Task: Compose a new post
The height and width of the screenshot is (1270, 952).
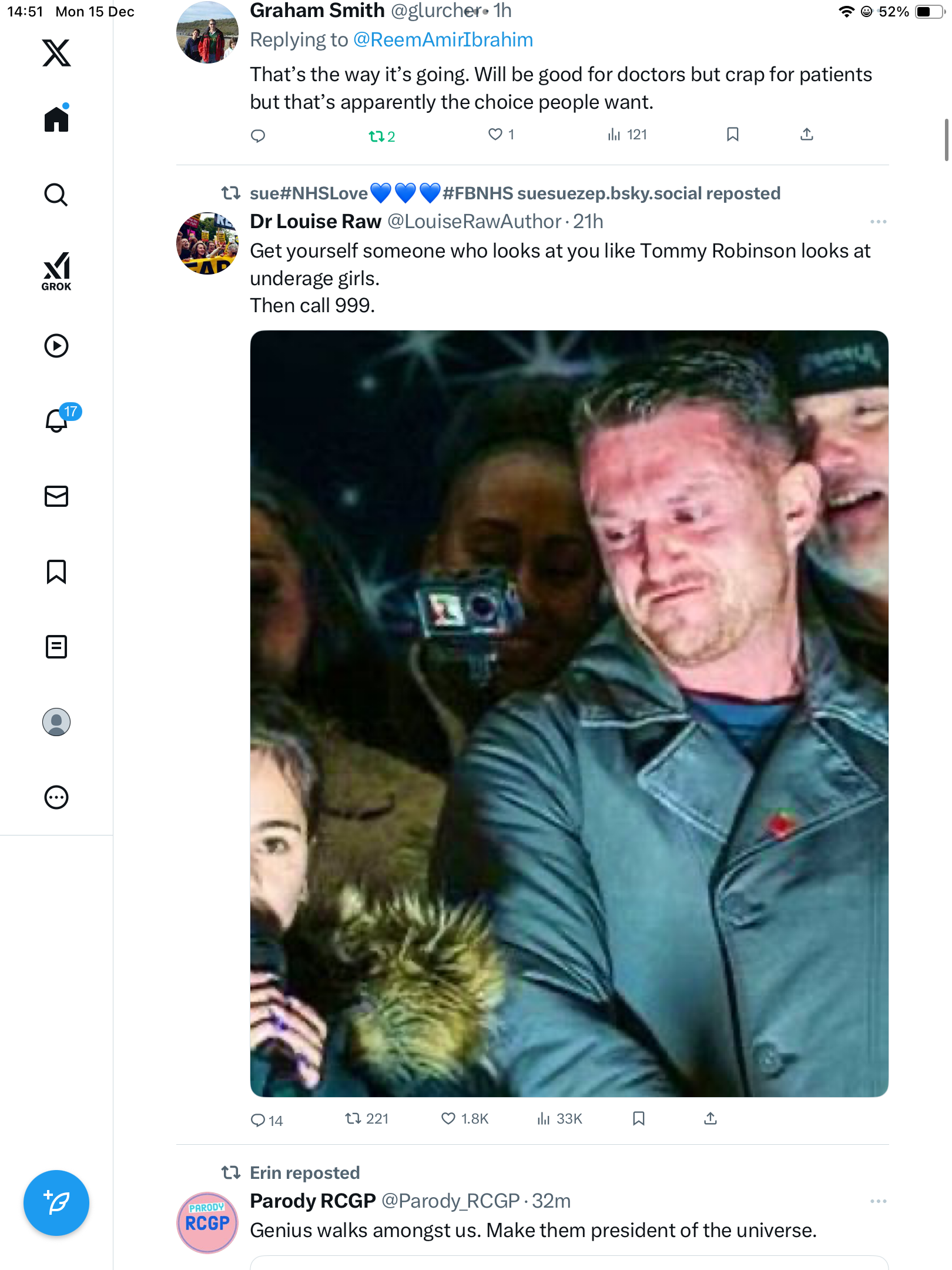Action: pyautogui.click(x=56, y=1203)
